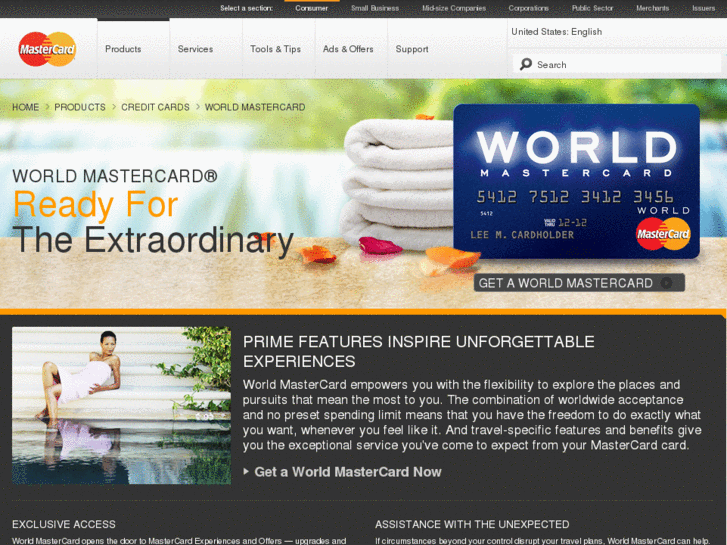The width and height of the screenshot is (727, 545).
Task: Click the woman by the pool photo
Action: pyautogui.click(x=121, y=406)
